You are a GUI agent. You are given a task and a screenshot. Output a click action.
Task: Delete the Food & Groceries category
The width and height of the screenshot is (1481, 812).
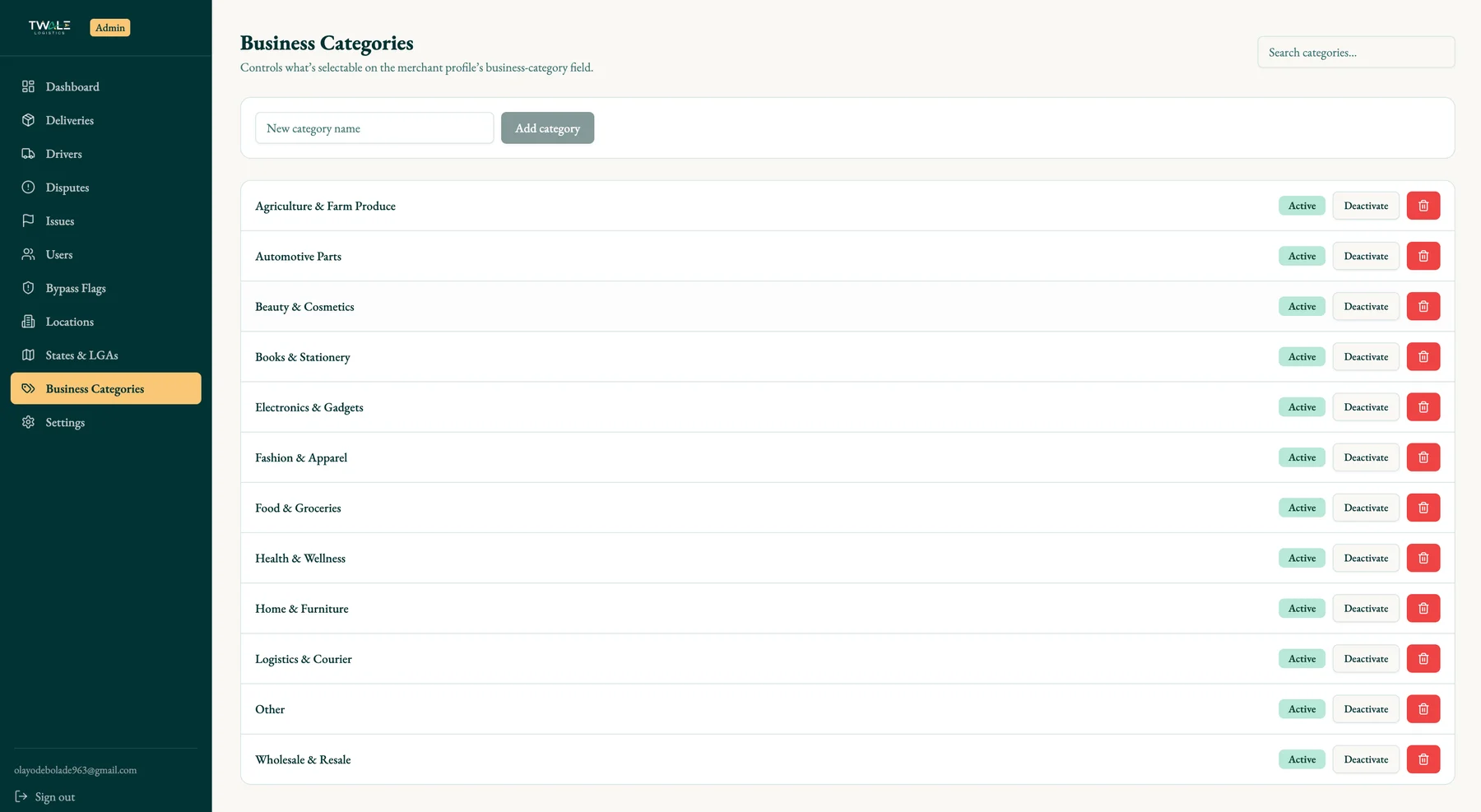pyautogui.click(x=1423, y=508)
